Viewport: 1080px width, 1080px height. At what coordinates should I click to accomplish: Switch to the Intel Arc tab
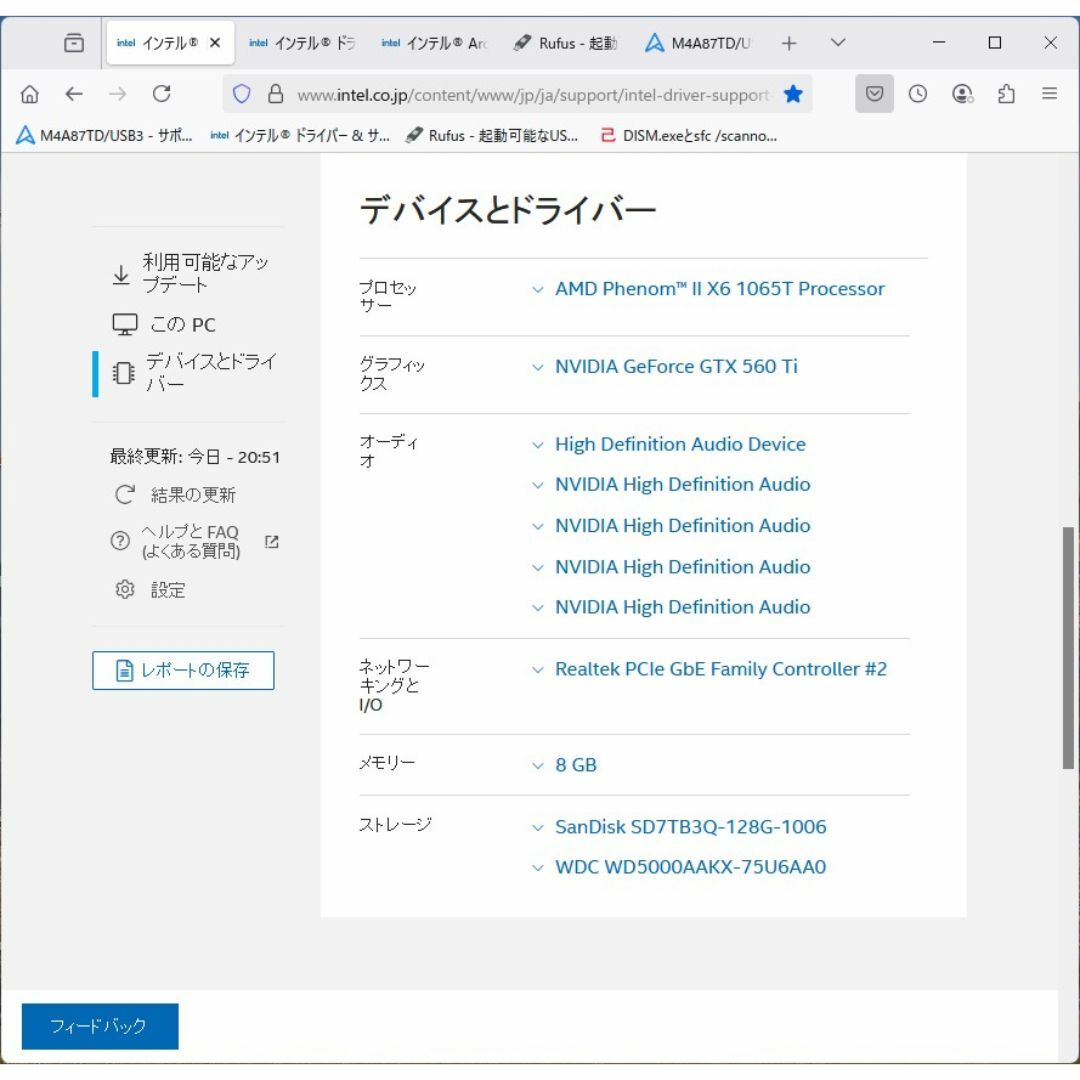tap(434, 43)
